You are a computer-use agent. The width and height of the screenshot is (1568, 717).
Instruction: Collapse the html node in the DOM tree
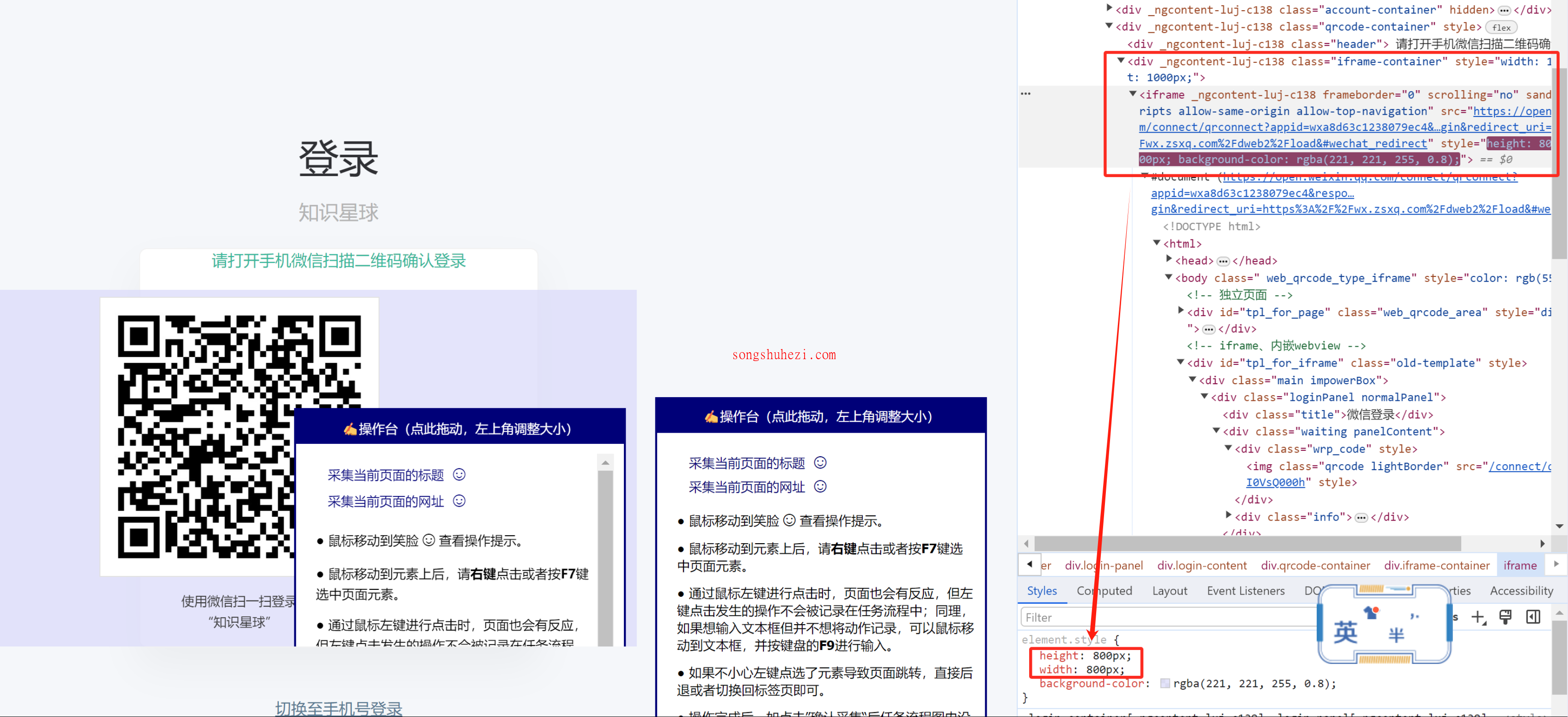point(1157,243)
